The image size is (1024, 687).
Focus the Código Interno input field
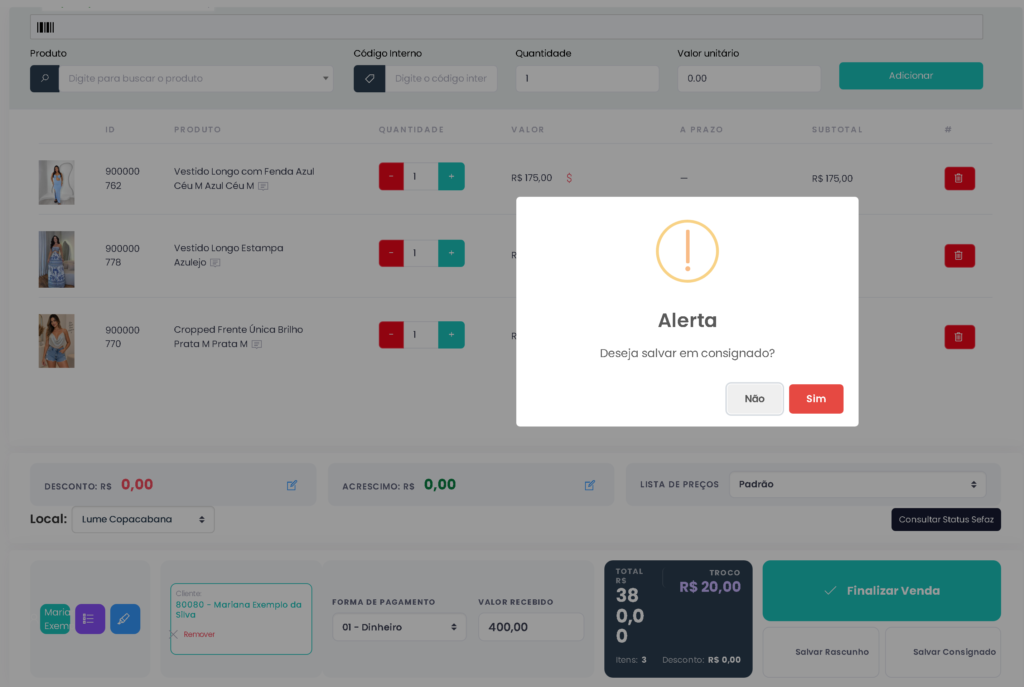coord(441,78)
